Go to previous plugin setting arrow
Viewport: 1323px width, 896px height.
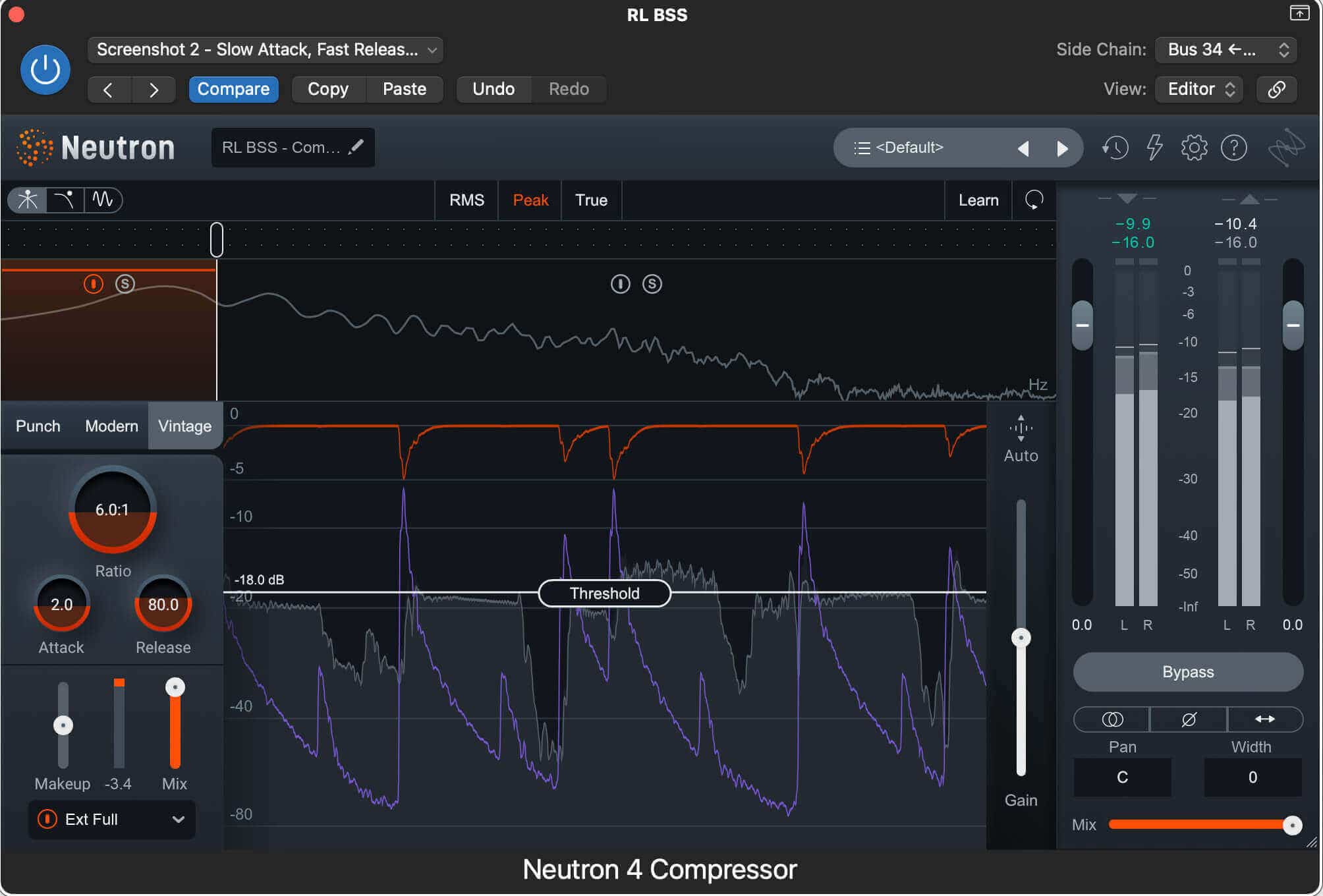pyautogui.click(x=109, y=90)
